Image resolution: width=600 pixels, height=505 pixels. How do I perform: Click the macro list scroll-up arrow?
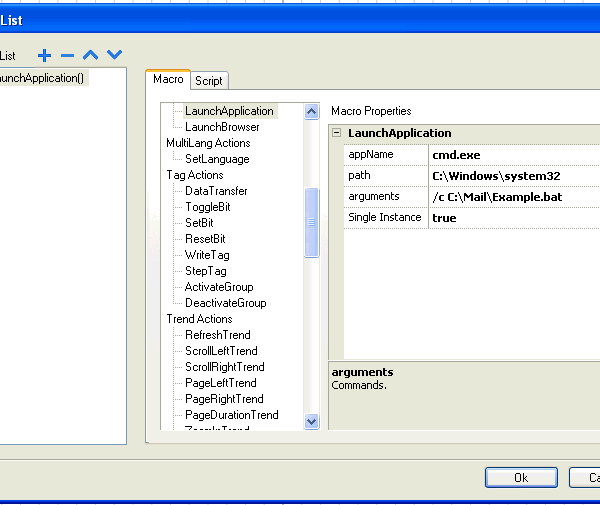tap(312, 112)
